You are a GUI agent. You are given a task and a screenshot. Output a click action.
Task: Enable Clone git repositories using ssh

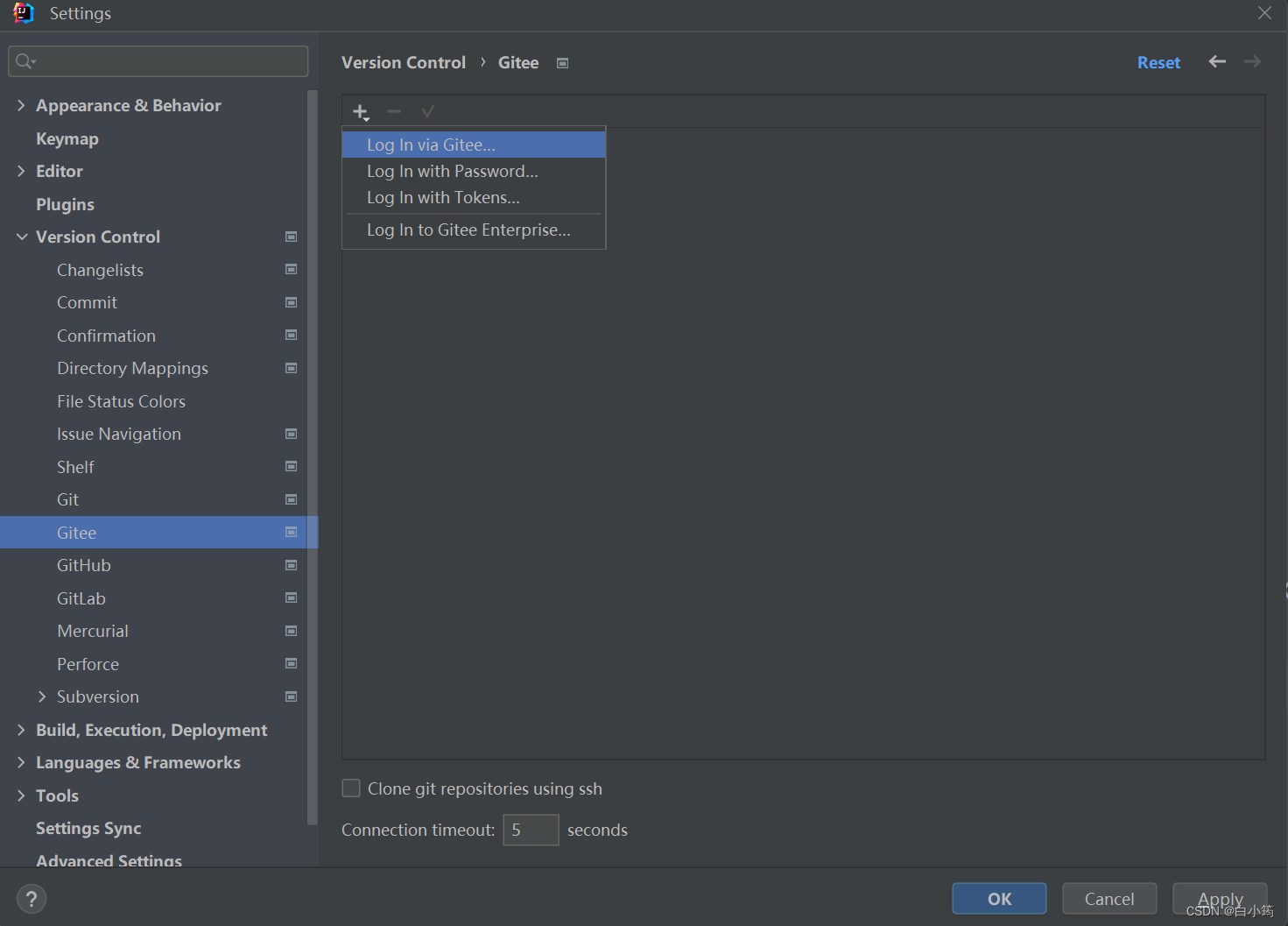(x=351, y=788)
